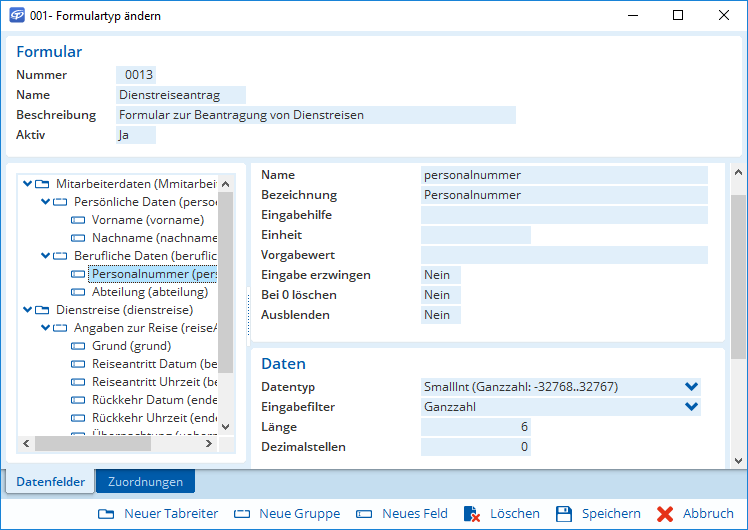Toggle the Eingabe erzwingen value Nein

(440, 275)
